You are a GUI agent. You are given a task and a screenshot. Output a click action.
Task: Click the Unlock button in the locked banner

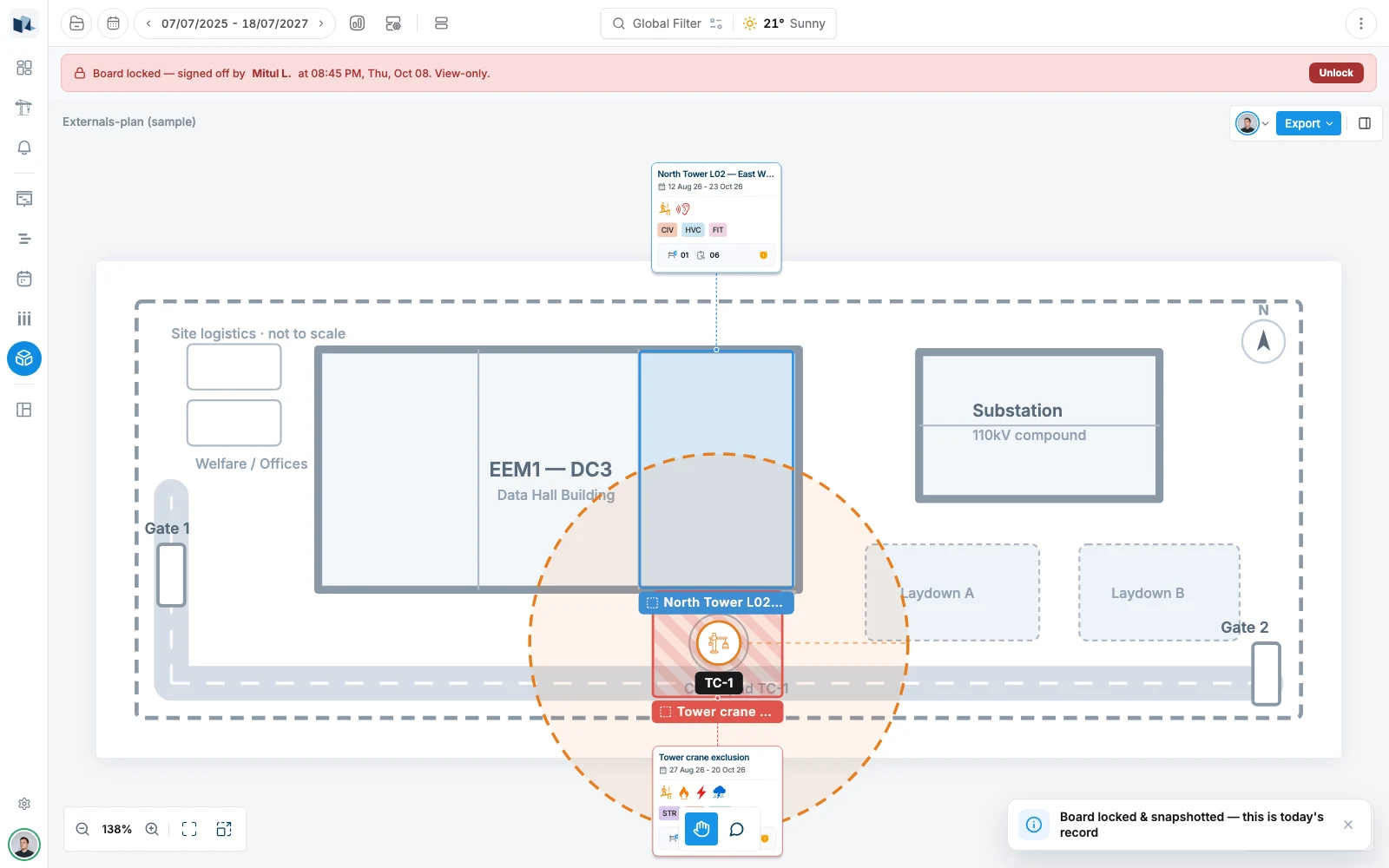[x=1335, y=73]
